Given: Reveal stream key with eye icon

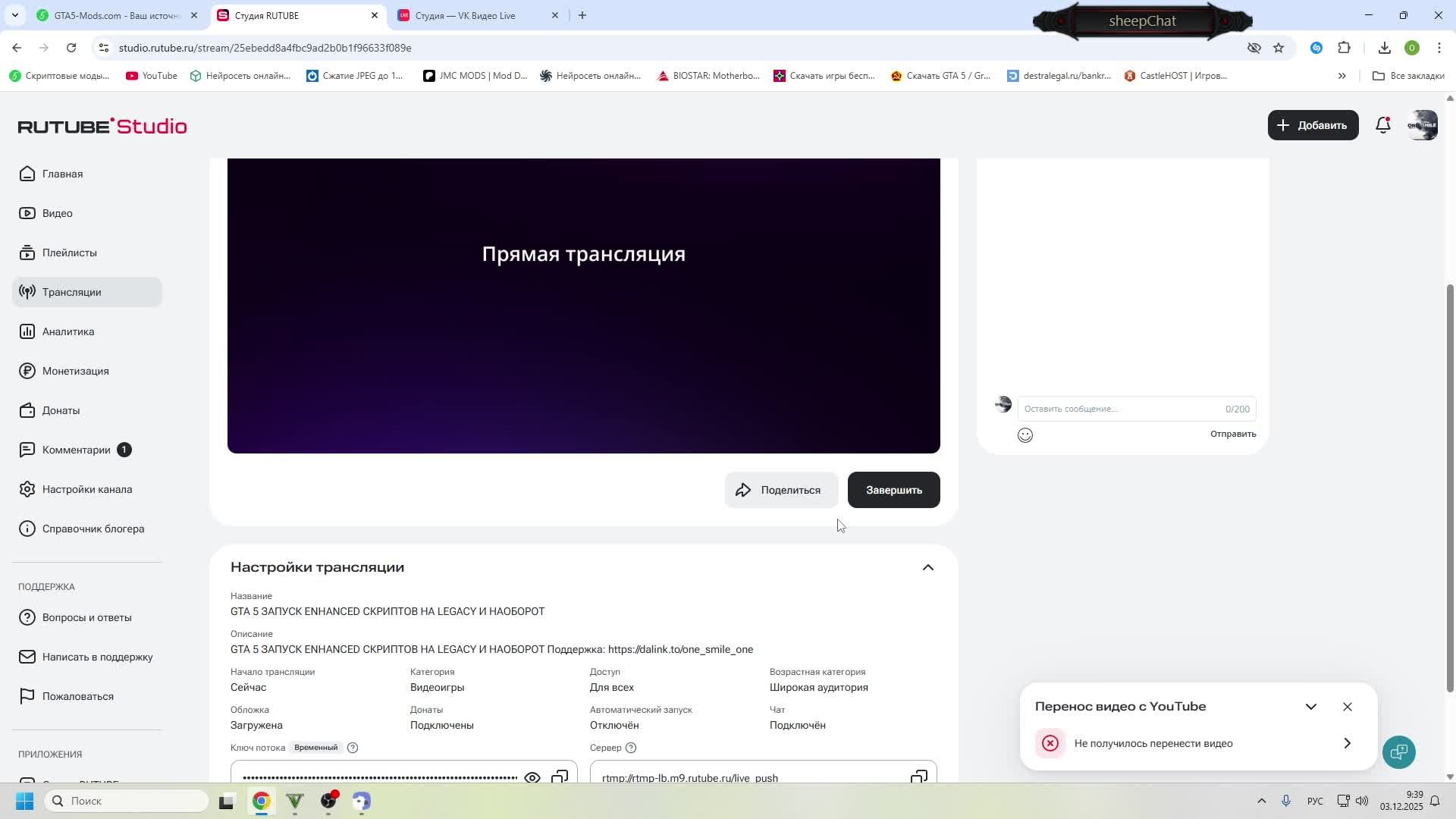Looking at the screenshot, I should (532, 777).
